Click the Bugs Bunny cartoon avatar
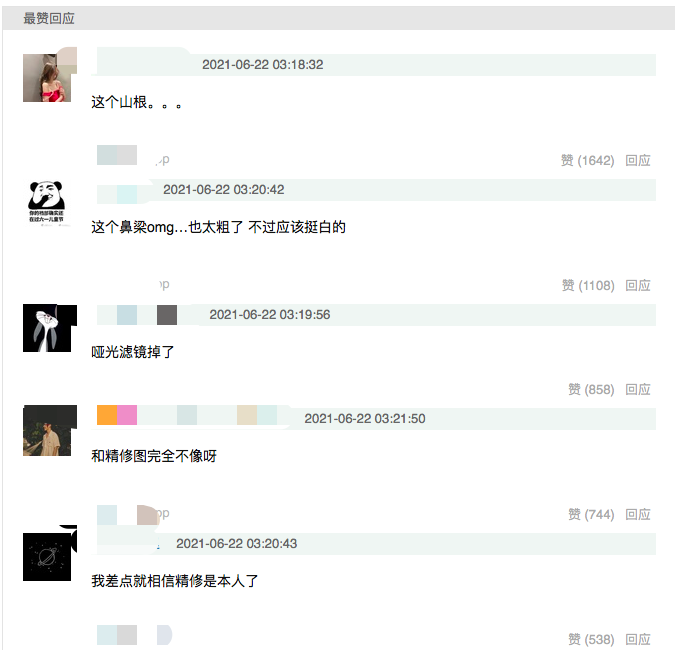The image size is (675, 650). [x=47, y=328]
